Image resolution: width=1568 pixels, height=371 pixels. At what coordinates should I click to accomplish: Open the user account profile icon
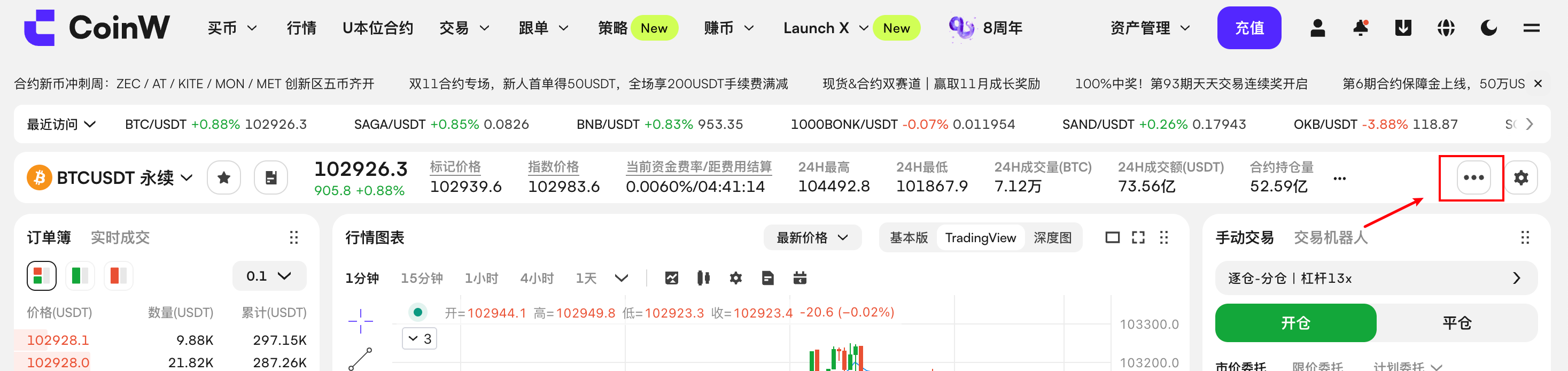pos(1318,28)
